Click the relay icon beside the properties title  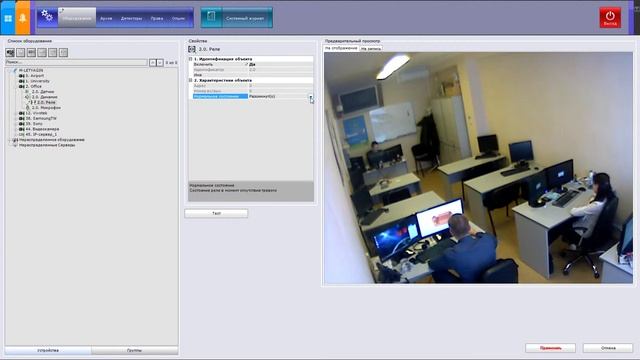pyautogui.click(x=192, y=49)
